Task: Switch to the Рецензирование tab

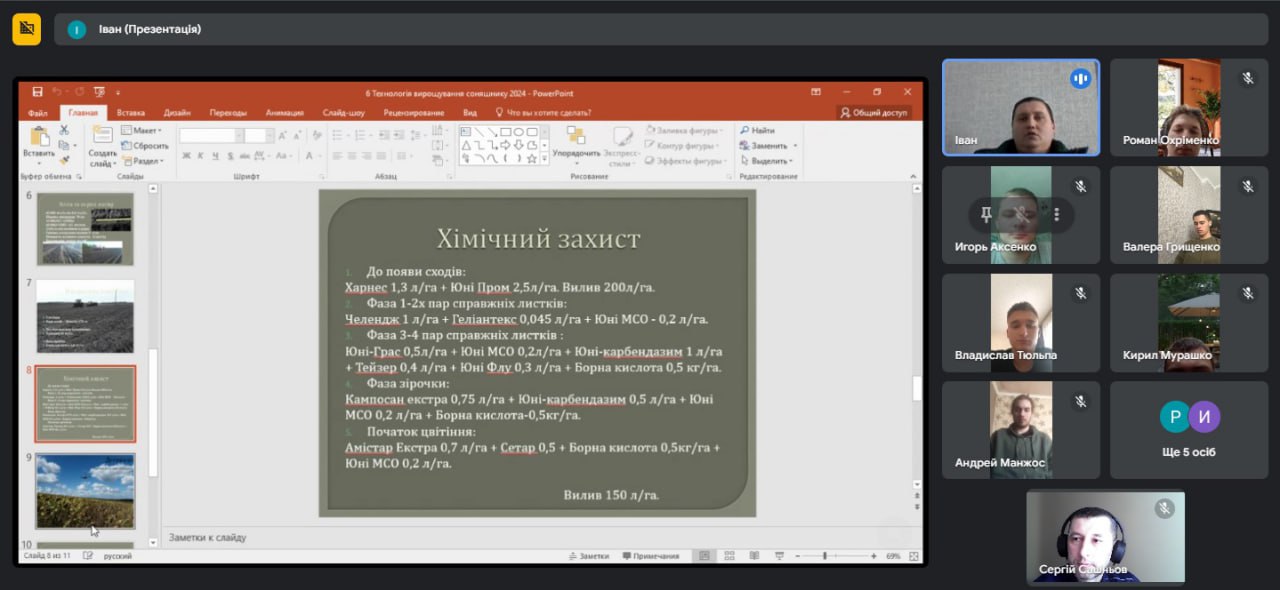Action: [413, 113]
